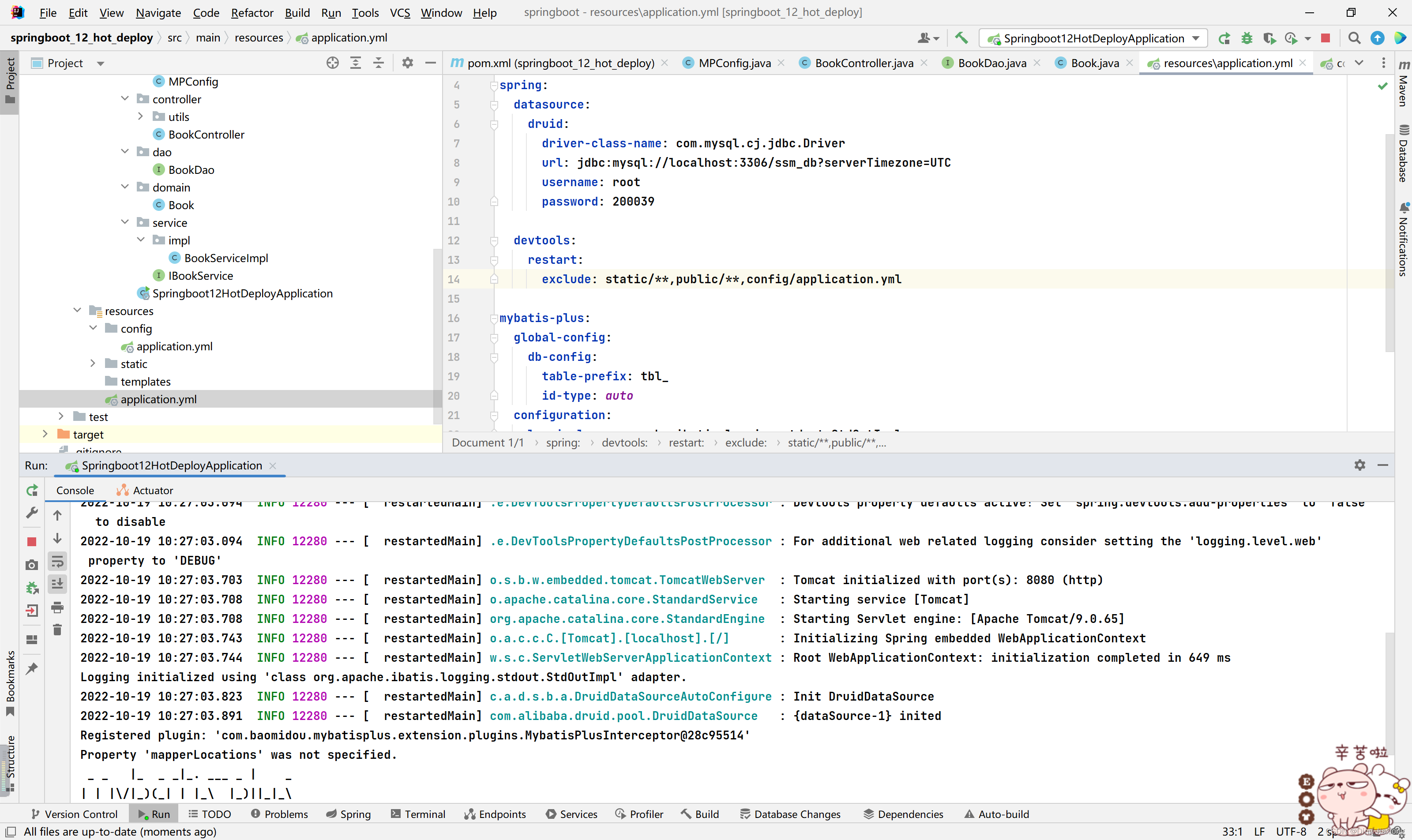The width and height of the screenshot is (1412, 840).
Task: Toggle Notifications tool window
Action: (1404, 240)
